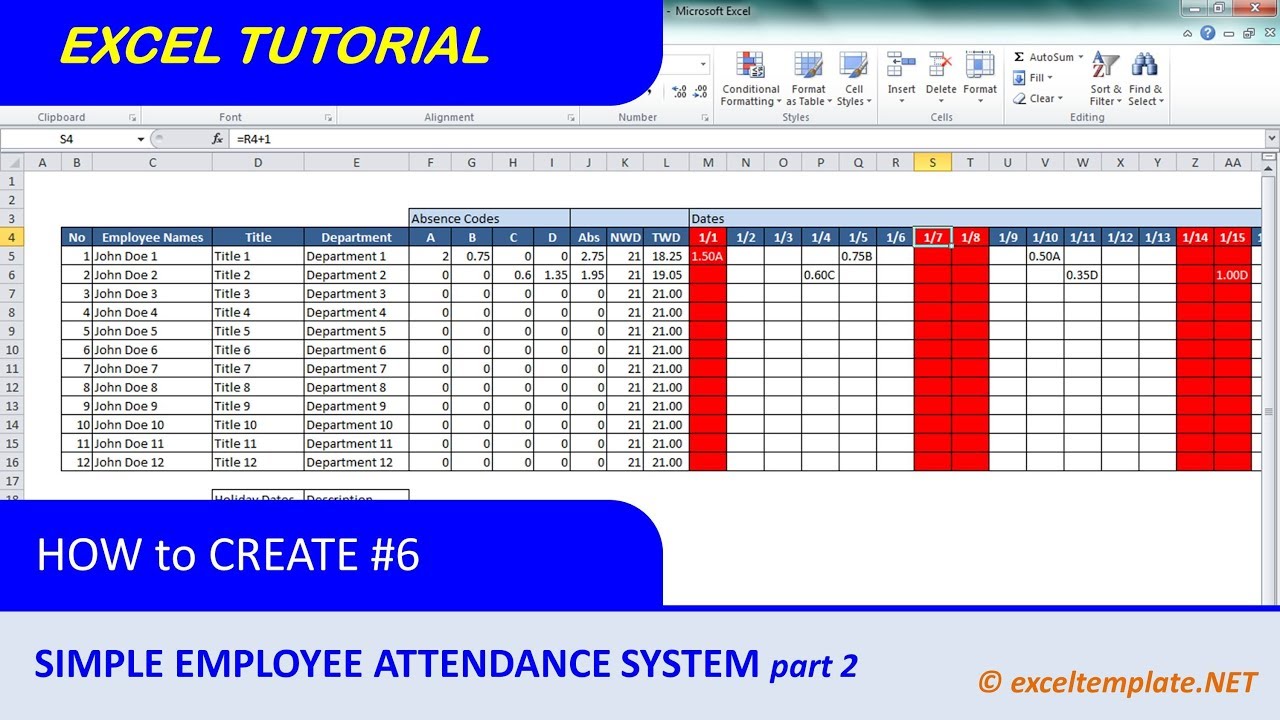Click the Delete cells icon
Image resolution: width=1280 pixels, height=720 pixels.
pos(941,65)
